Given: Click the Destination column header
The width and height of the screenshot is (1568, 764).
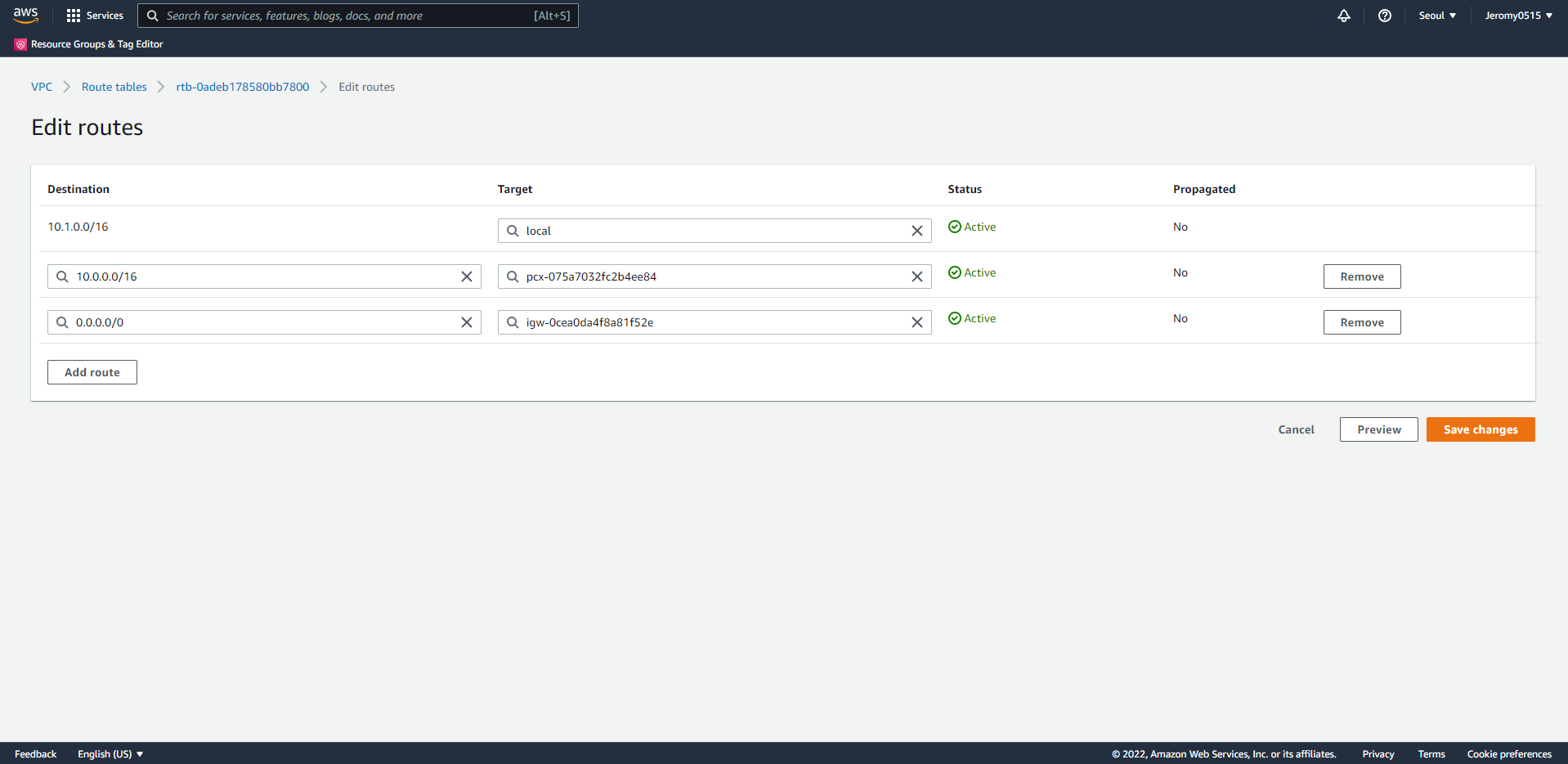Looking at the screenshot, I should pos(78,189).
